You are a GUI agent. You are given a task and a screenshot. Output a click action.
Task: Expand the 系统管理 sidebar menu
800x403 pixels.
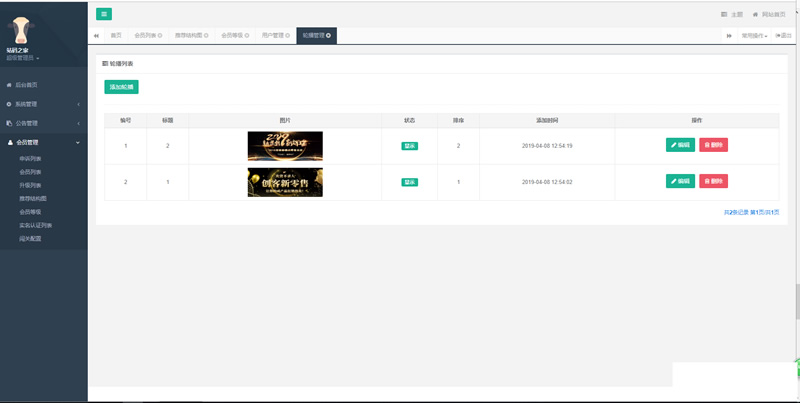pos(43,104)
